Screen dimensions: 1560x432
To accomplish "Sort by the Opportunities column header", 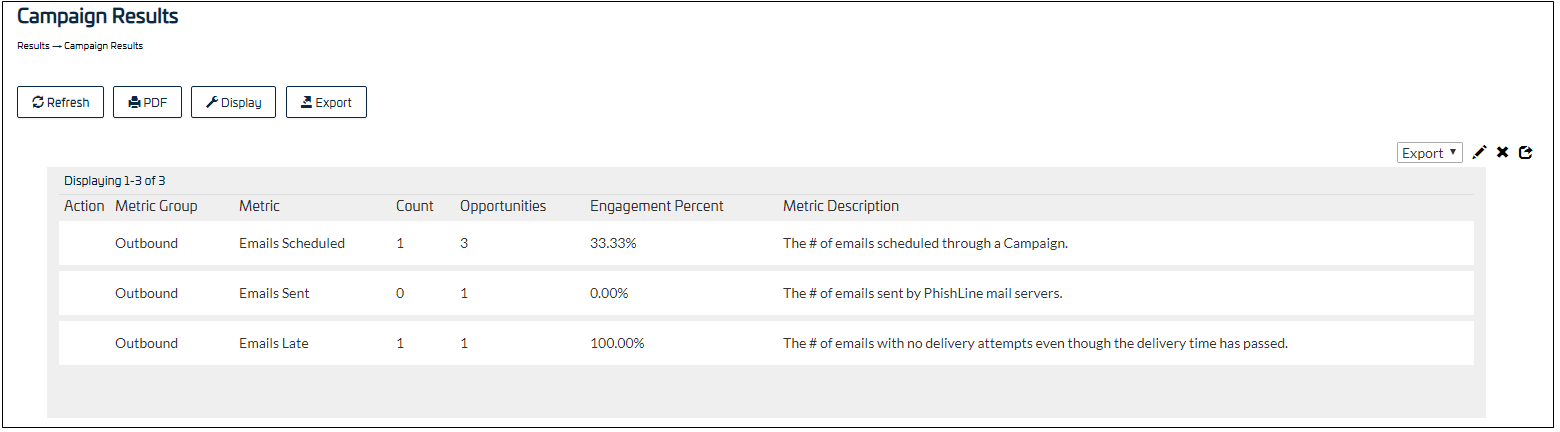I will (x=503, y=206).
